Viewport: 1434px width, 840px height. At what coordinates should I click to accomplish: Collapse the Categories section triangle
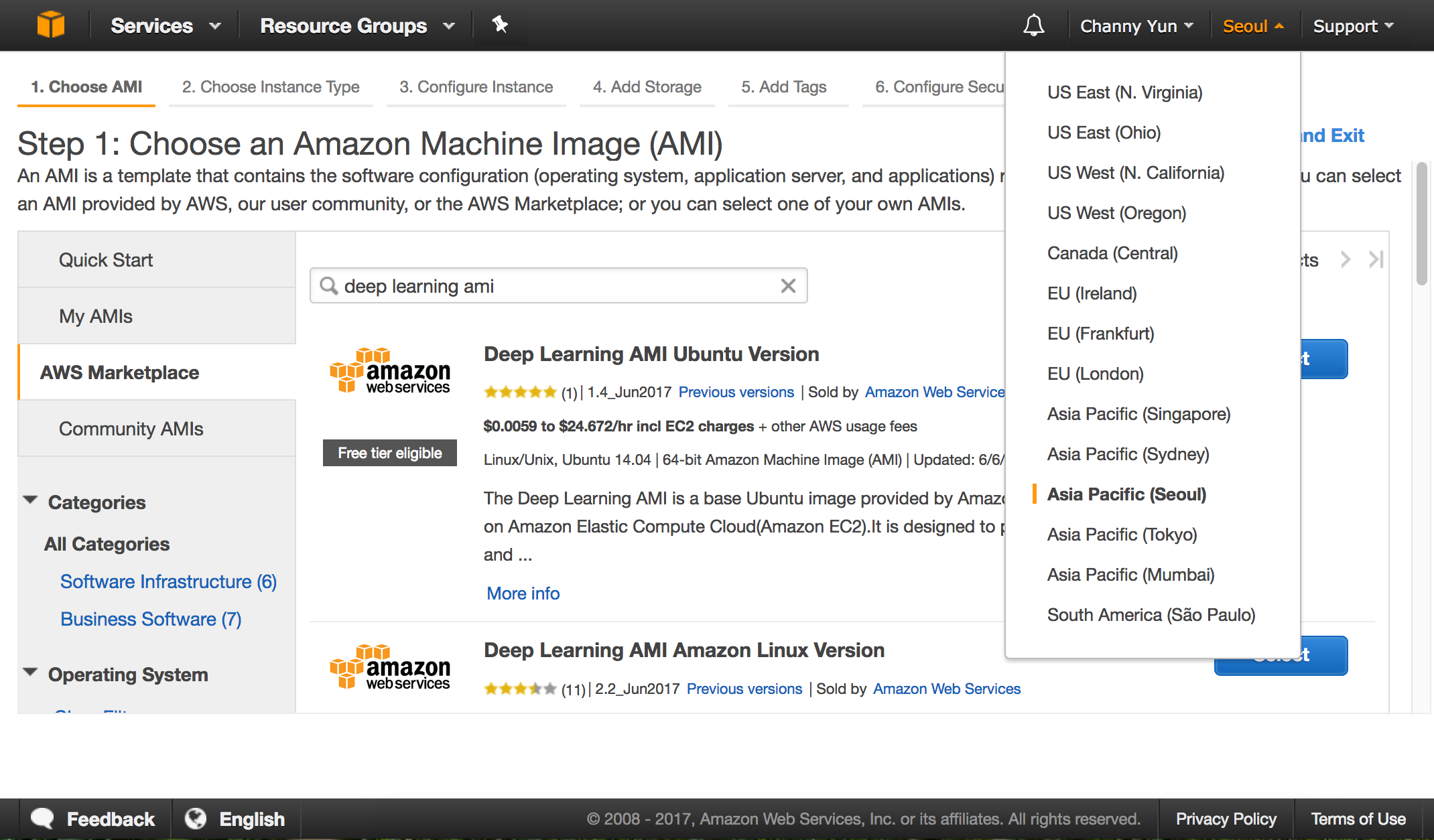[30, 500]
